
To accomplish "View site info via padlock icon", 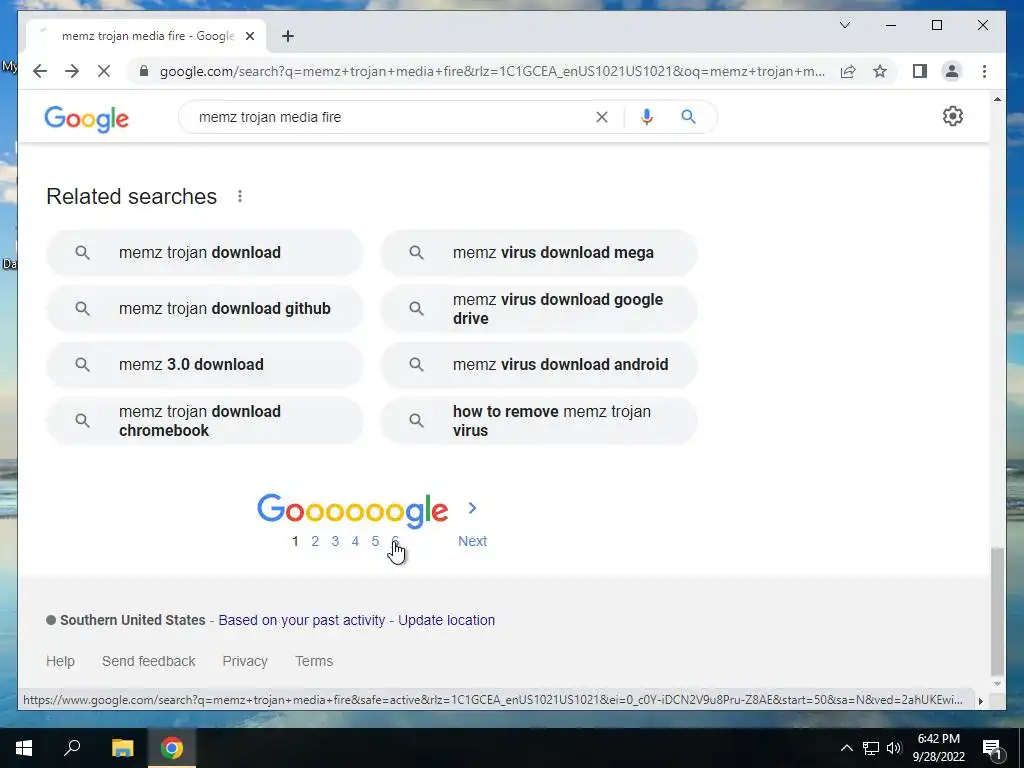I will point(144,71).
